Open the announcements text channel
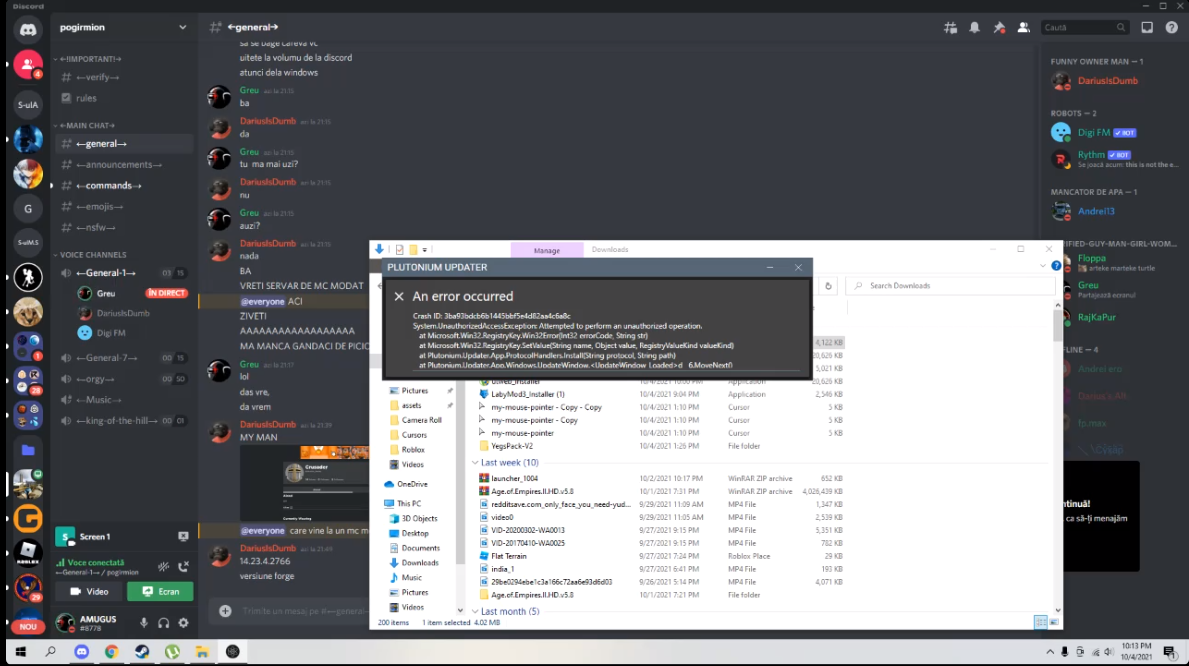The width and height of the screenshot is (1189, 666). [123, 165]
